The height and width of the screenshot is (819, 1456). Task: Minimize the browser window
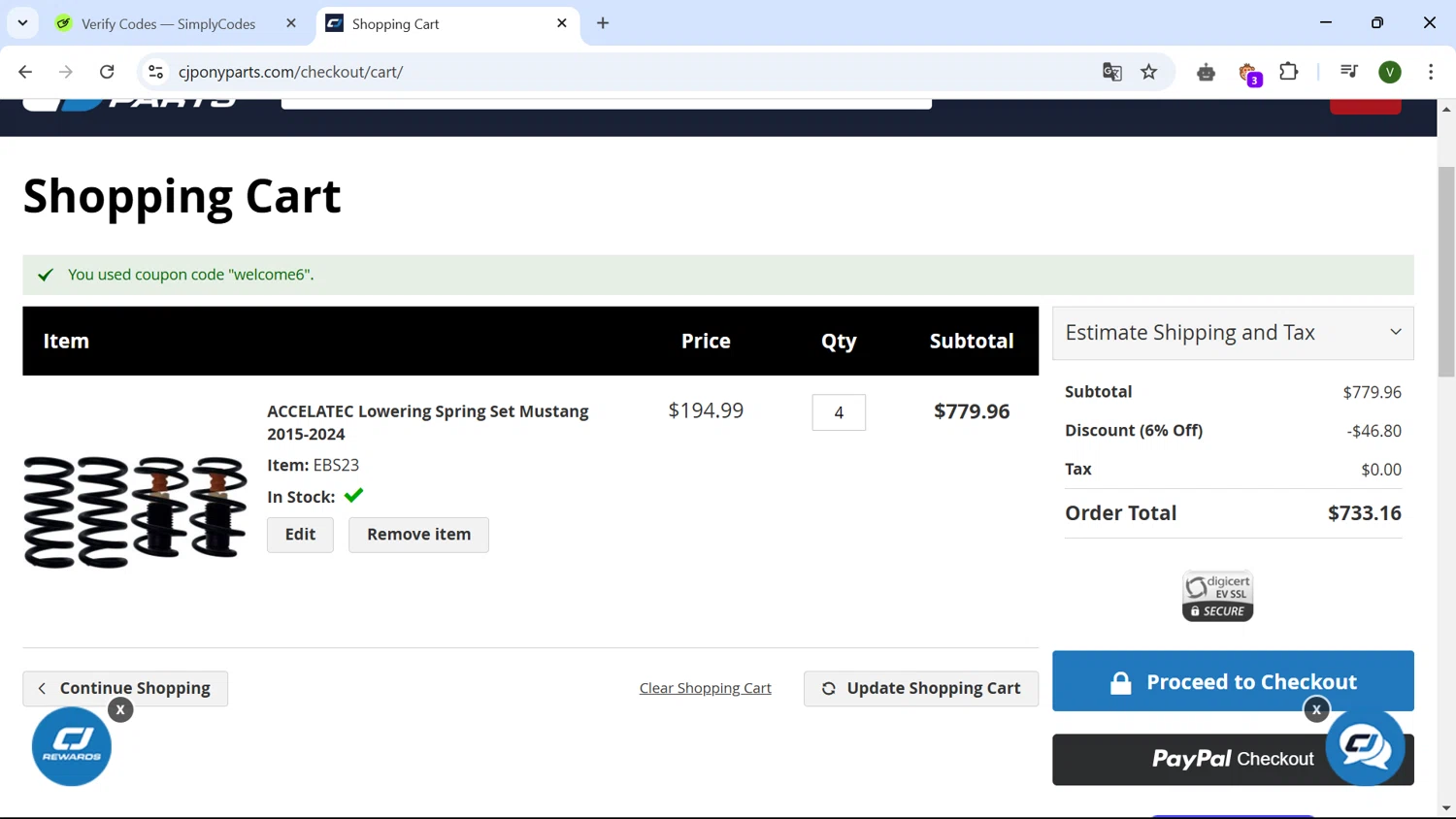pyautogui.click(x=1326, y=22)
